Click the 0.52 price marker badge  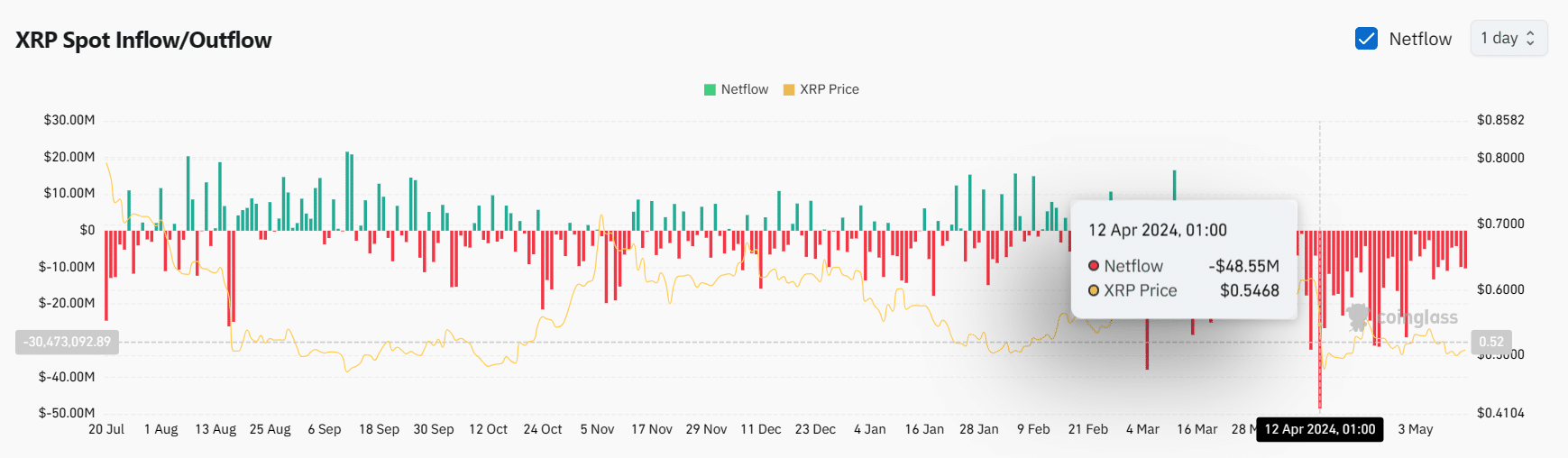1491,342
